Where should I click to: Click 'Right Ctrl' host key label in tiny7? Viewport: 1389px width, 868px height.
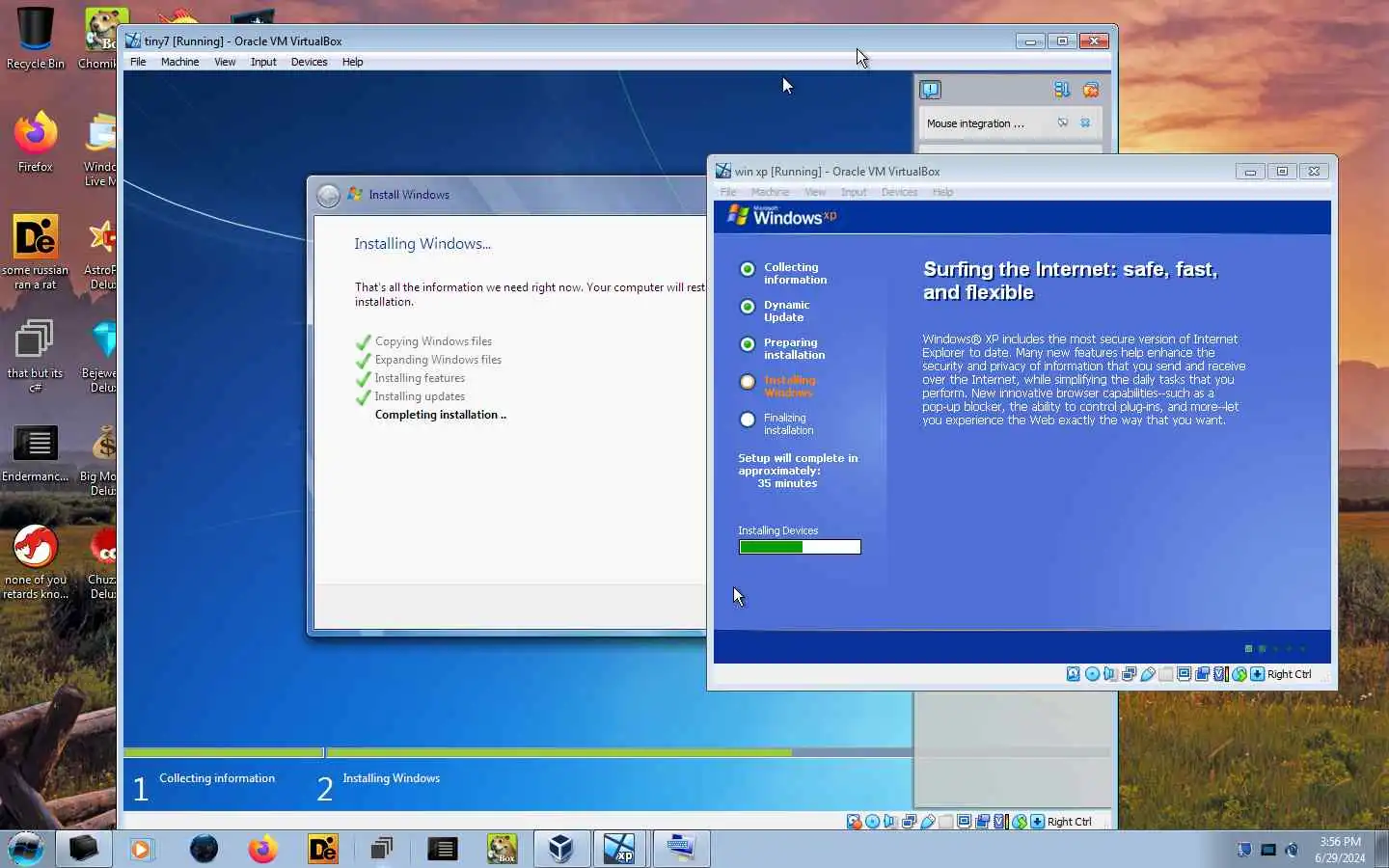1069,822
